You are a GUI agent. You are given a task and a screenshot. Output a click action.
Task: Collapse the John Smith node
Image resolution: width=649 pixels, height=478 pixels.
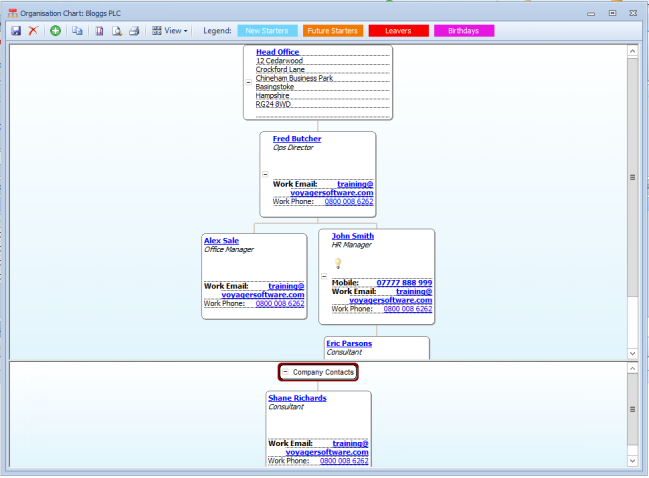[324, 275]
